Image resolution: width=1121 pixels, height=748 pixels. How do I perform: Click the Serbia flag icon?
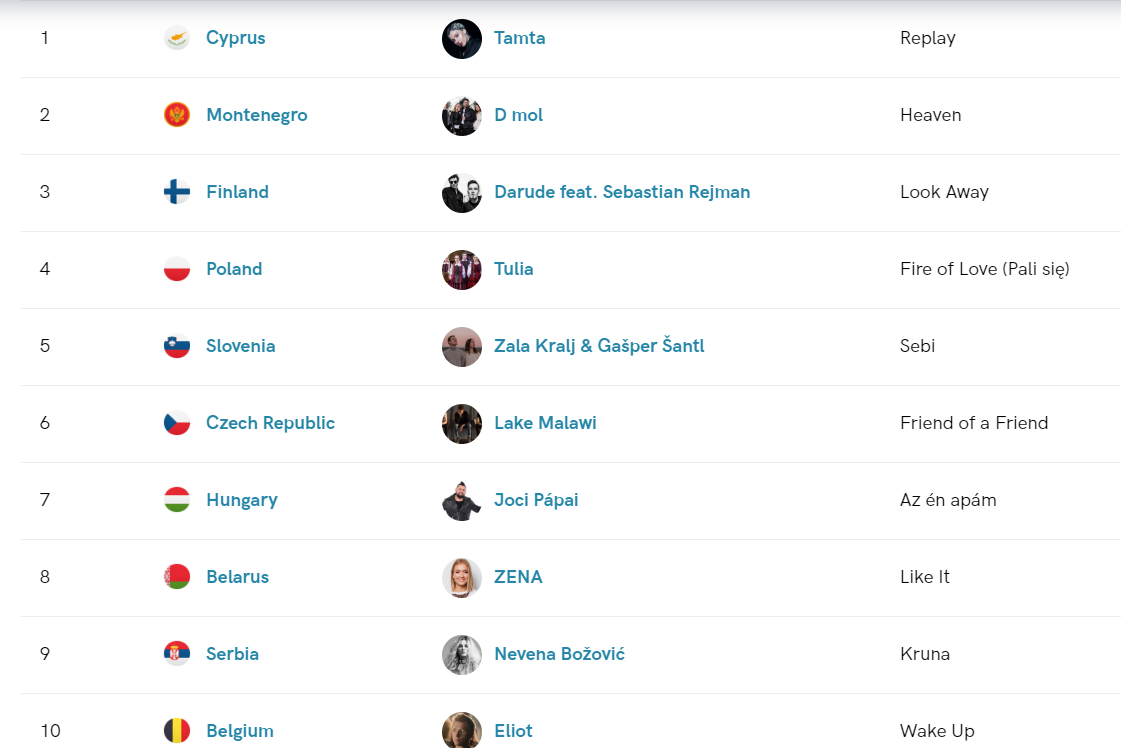click(x=177, y=654)
